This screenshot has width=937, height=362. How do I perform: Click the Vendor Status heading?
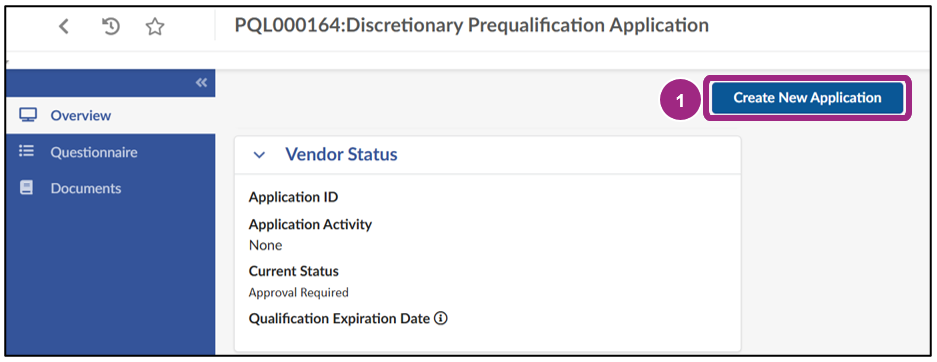[x=341, y=155]
